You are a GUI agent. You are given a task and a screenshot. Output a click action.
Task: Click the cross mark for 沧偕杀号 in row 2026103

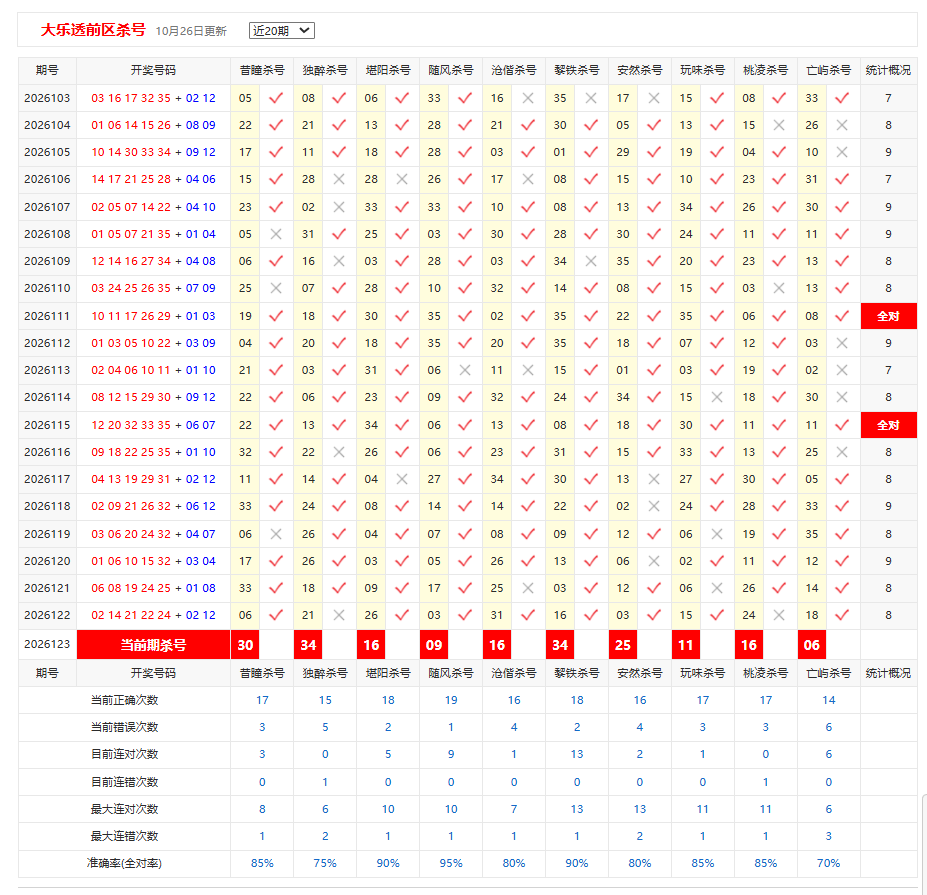[x=528, y=98]
